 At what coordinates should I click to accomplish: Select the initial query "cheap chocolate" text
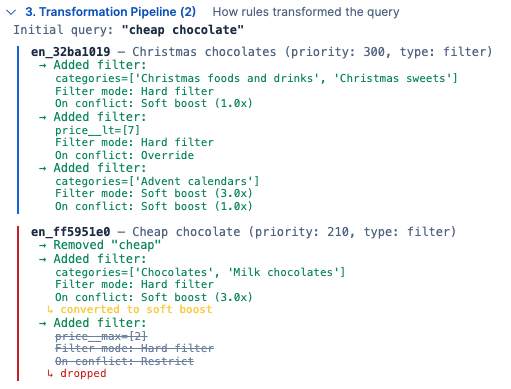[x=183, y=30]
